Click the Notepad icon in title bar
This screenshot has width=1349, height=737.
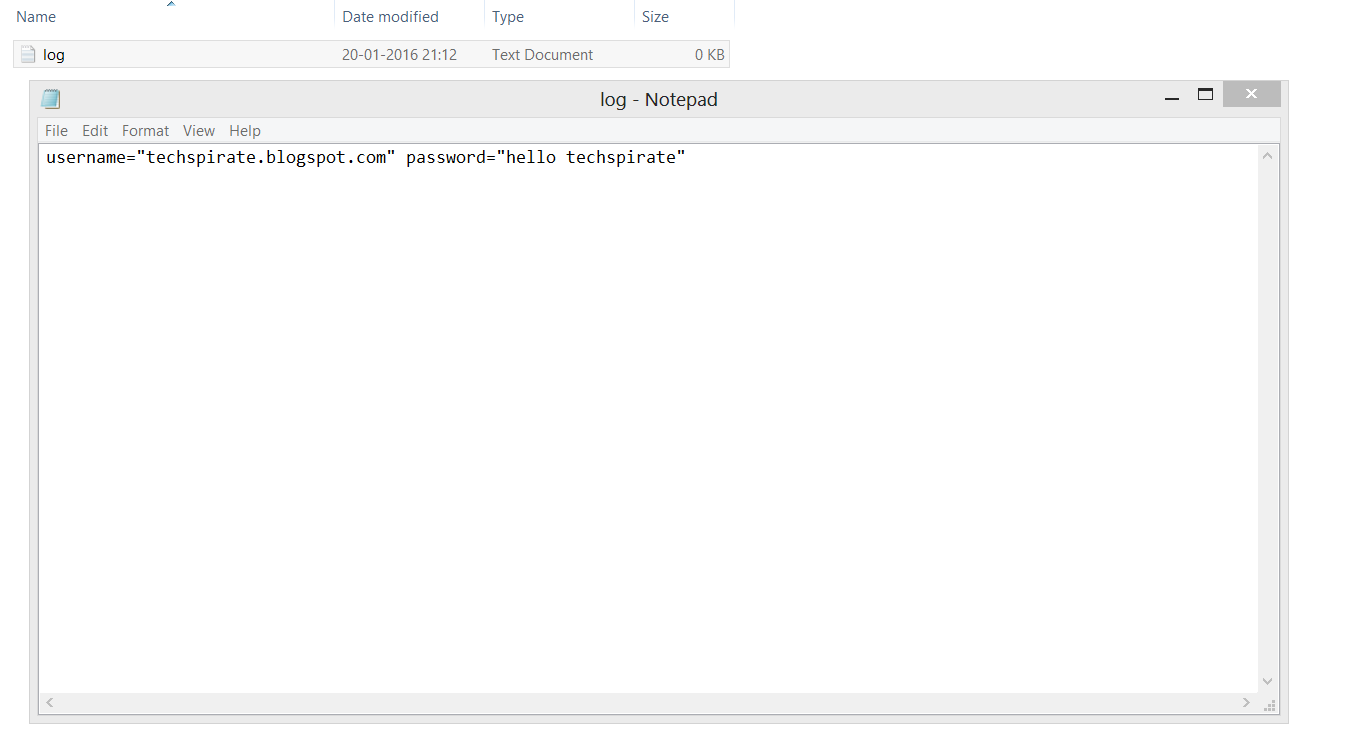(x=51, y=99)
